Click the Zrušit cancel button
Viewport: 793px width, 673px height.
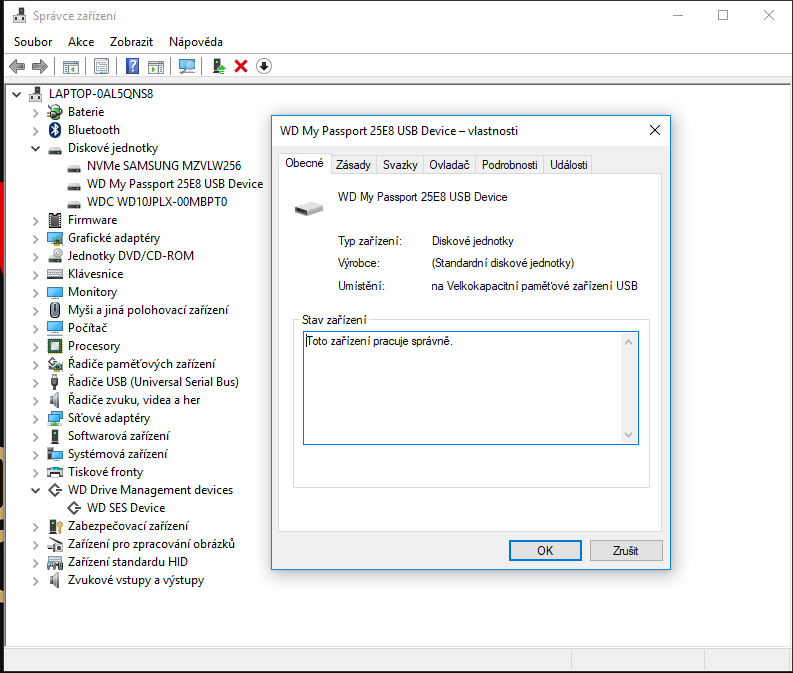[626, 551]
